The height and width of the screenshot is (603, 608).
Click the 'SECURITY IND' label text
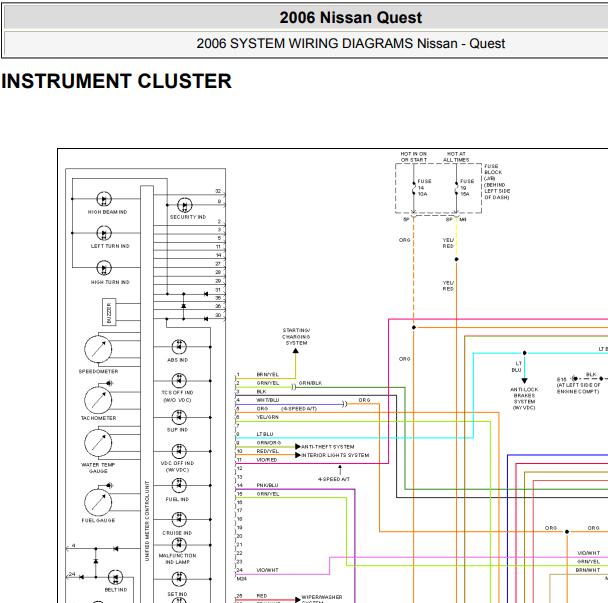[188, 217]
